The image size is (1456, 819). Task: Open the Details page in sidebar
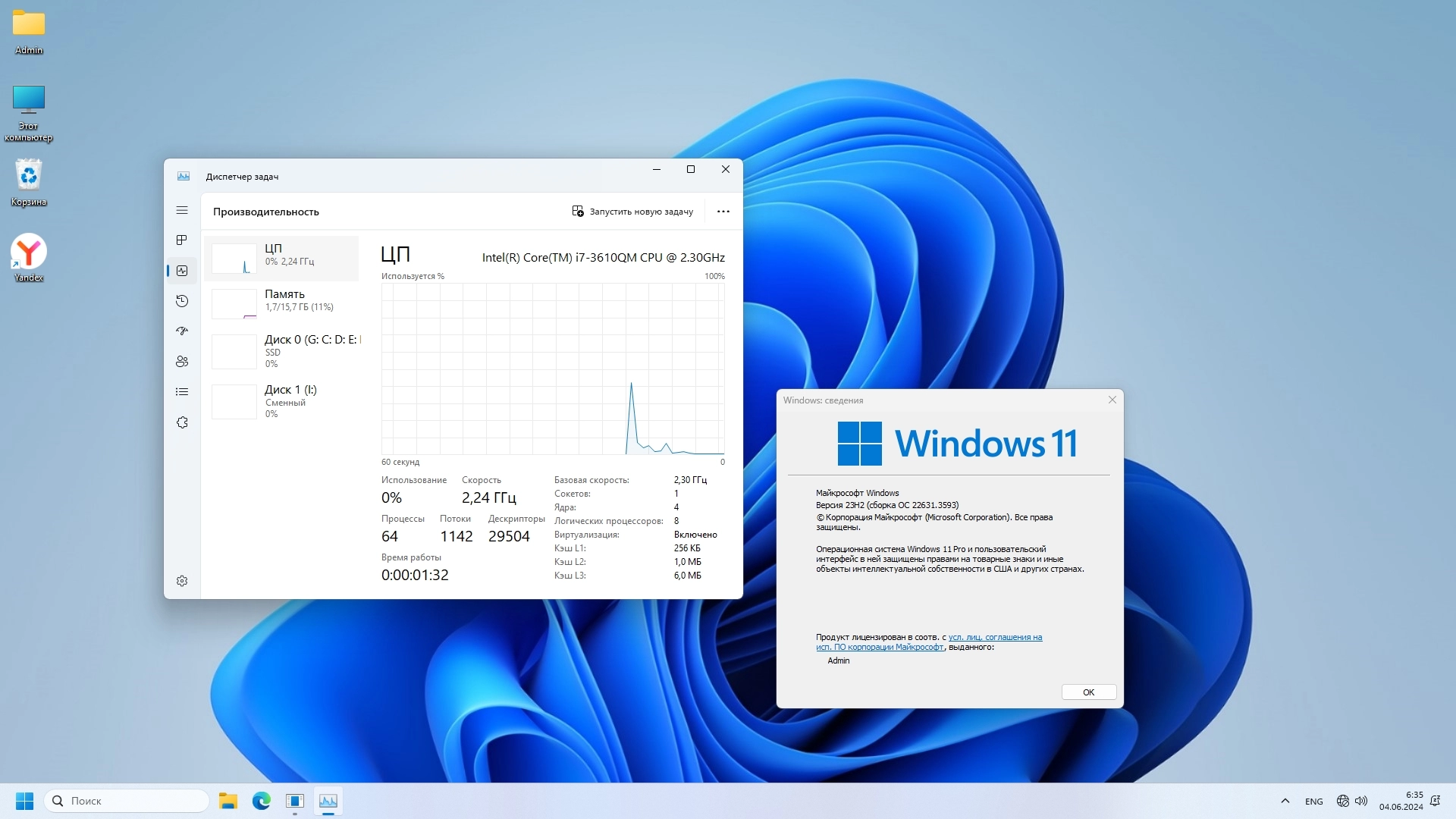click(182, 392)
